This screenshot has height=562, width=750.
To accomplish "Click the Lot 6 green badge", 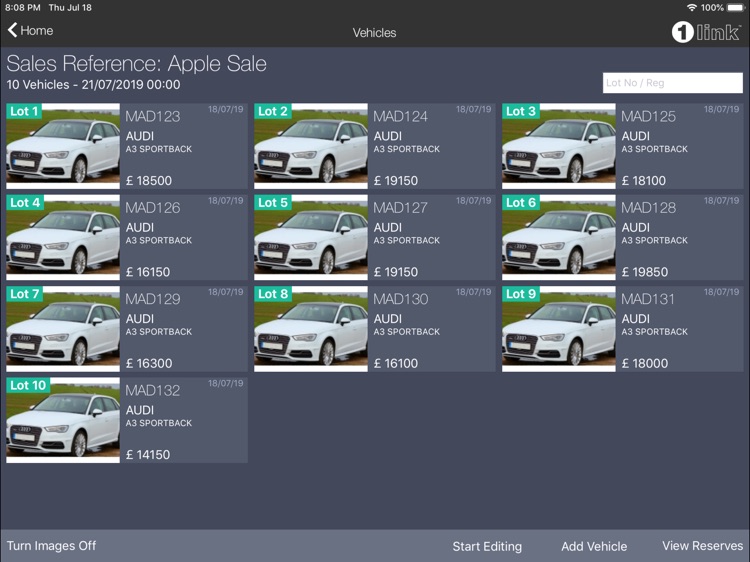I will coord(520,202).
